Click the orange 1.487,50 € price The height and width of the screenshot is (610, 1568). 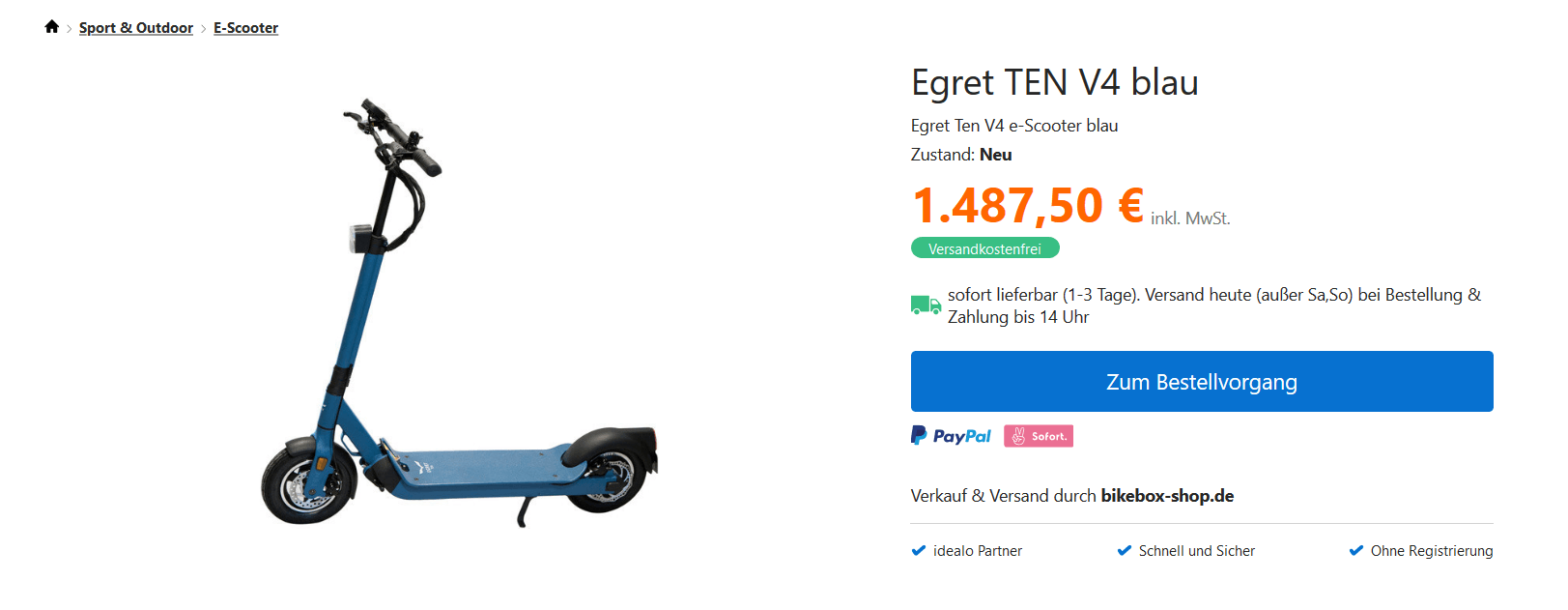1027,206
